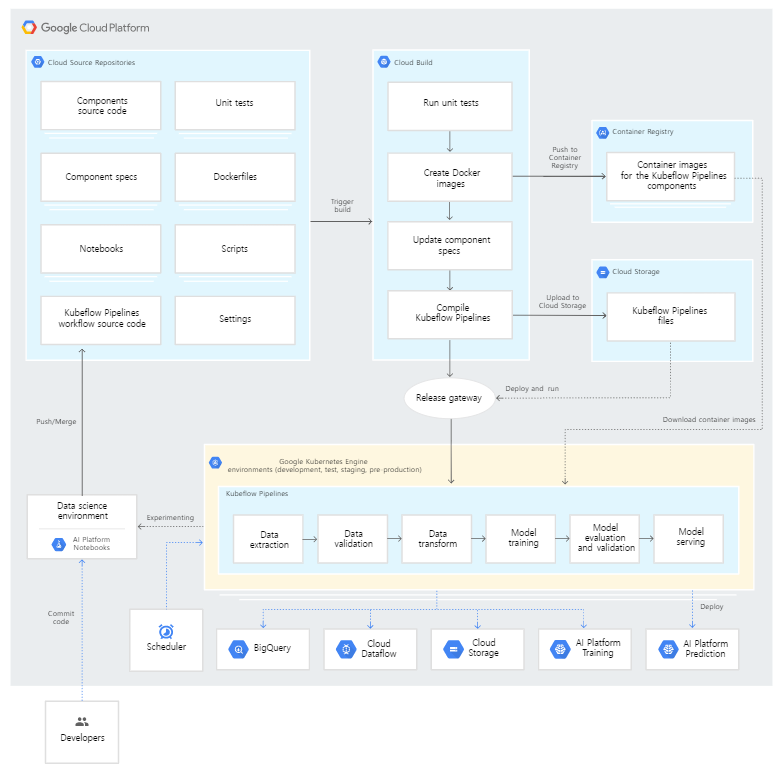Click the Cloud Build title text
Image resolution: width=781 pixels, height=777 pixels.
(413, 62)
